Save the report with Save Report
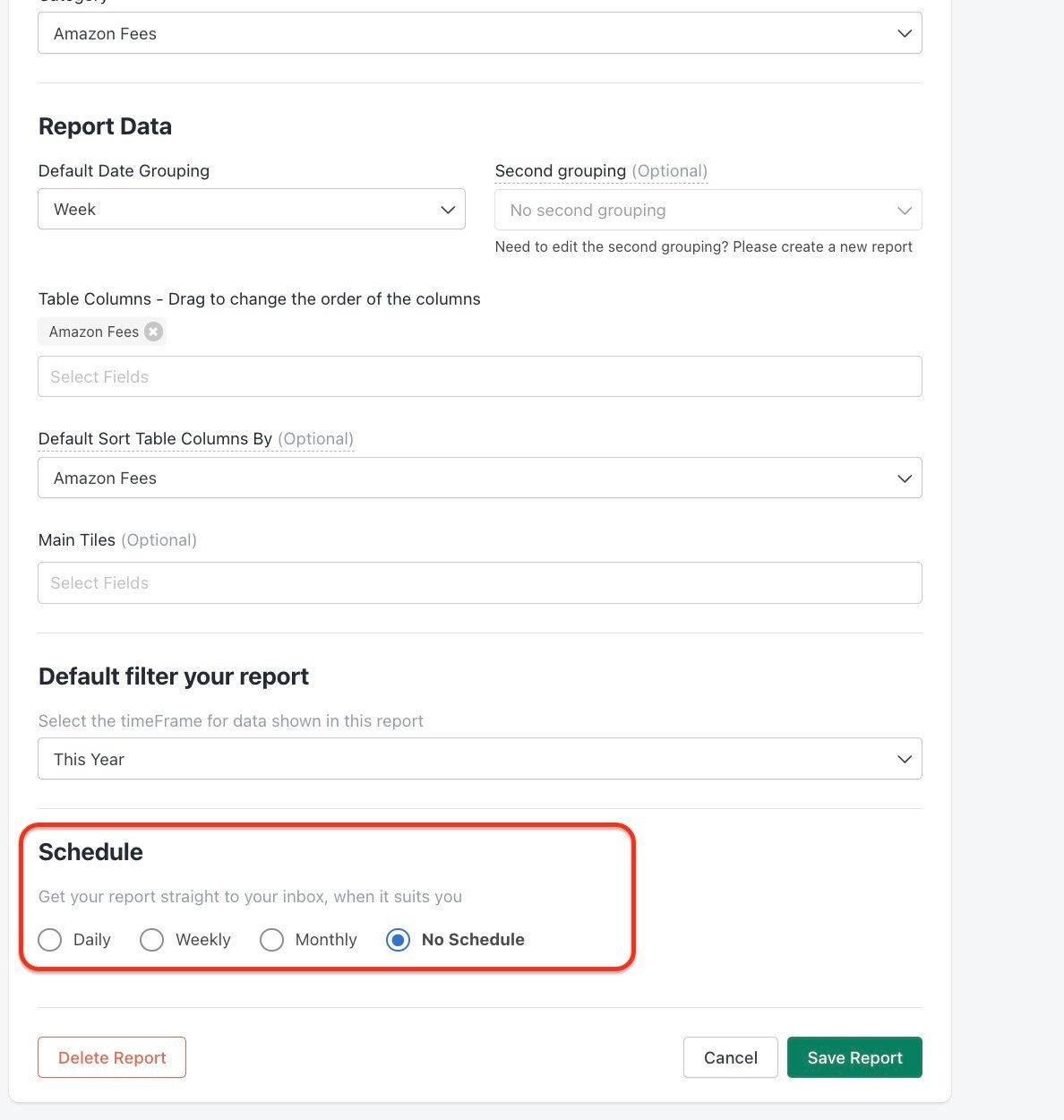The height and width of the screenshot is (1120, 1064). click(x=854, y=1057)
